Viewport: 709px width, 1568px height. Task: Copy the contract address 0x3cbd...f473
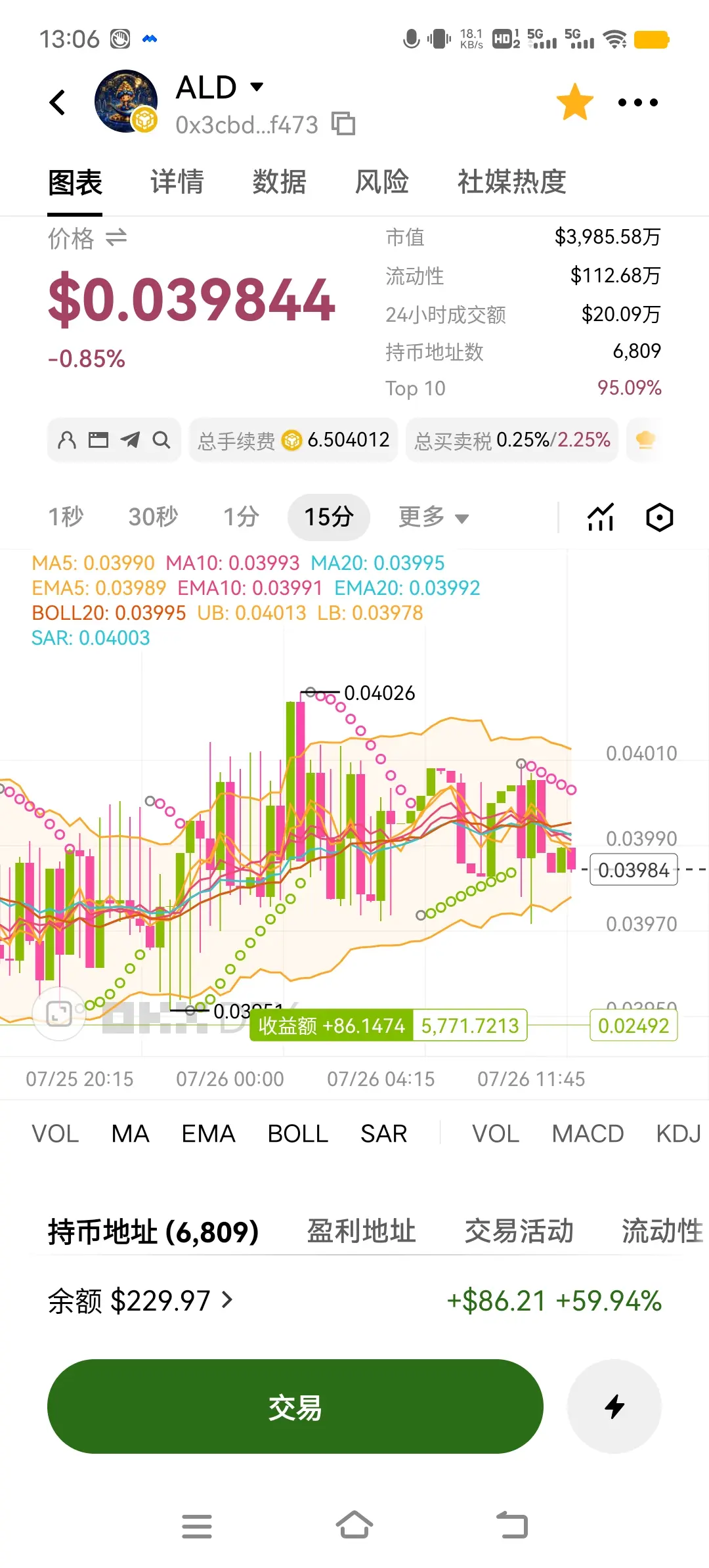(343, 124)
